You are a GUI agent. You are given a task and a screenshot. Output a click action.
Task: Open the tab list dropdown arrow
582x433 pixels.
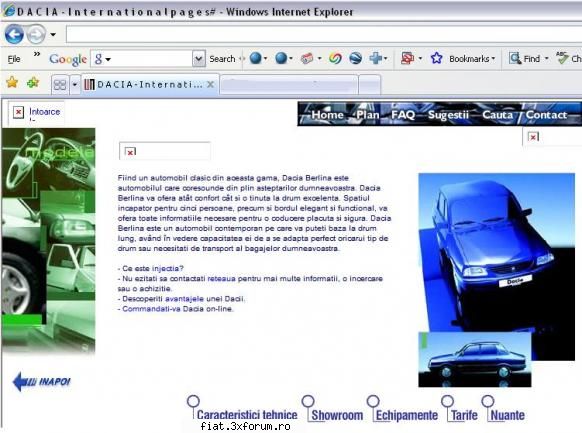pos(75,85)
